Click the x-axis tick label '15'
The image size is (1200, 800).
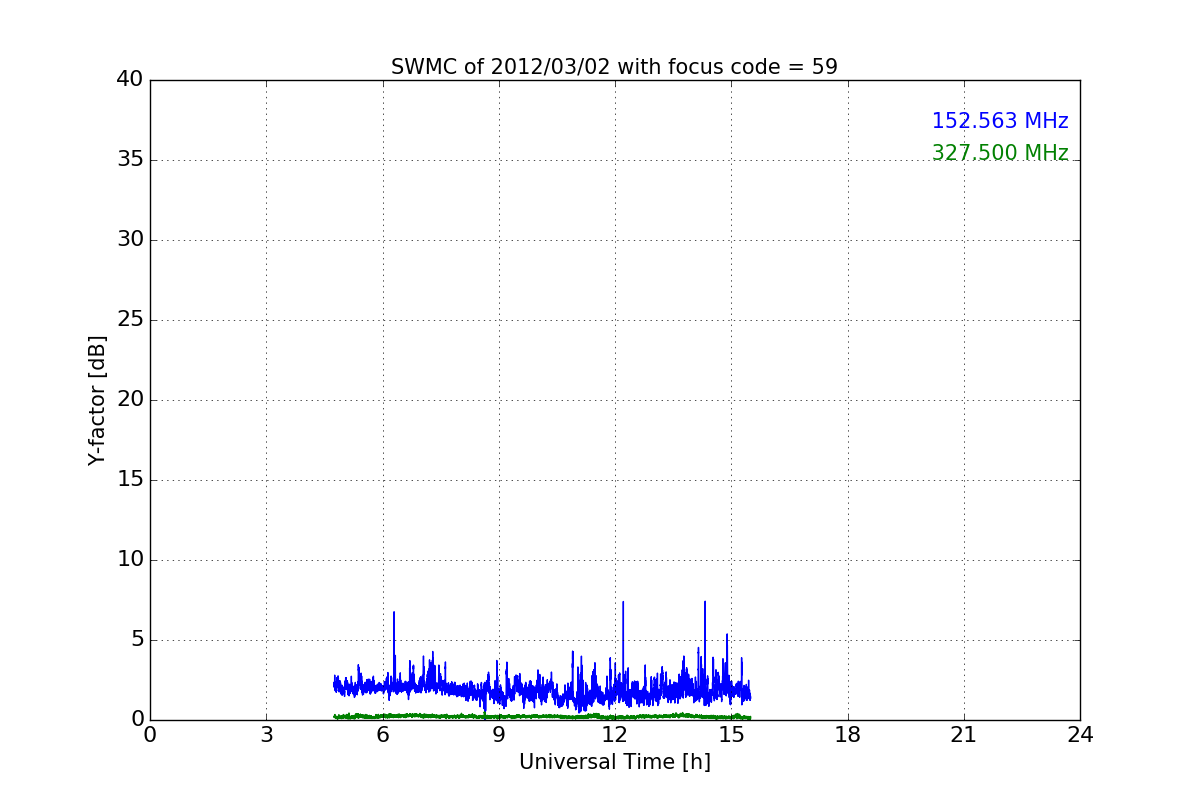tap(731, 735)
